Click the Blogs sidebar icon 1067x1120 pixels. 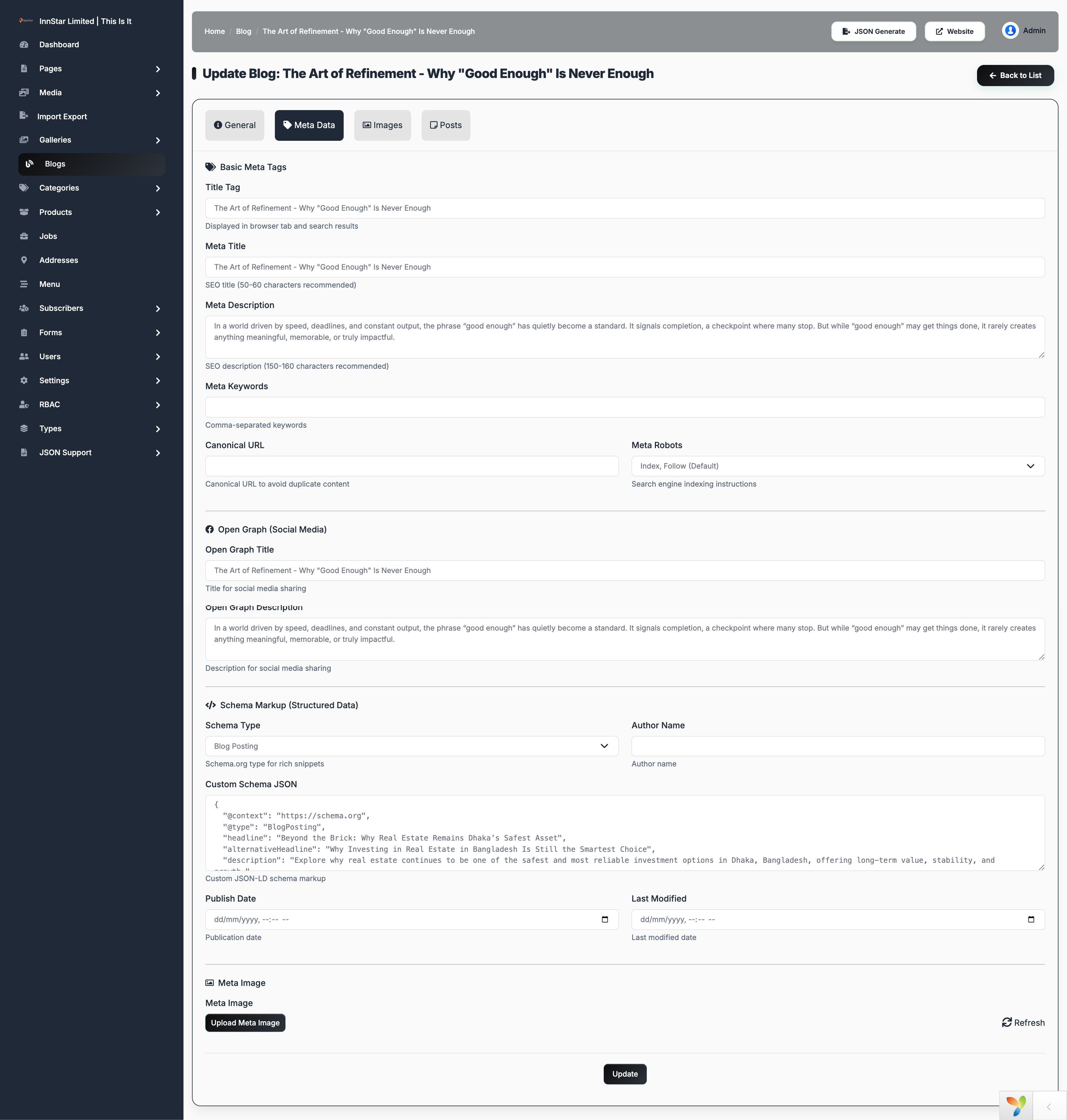[30, 164]
